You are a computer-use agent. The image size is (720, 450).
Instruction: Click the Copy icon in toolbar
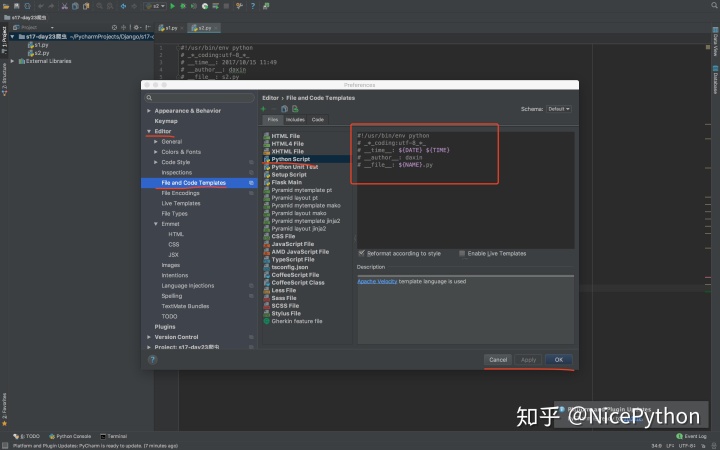pyautogui.click(x=75, y=6)
